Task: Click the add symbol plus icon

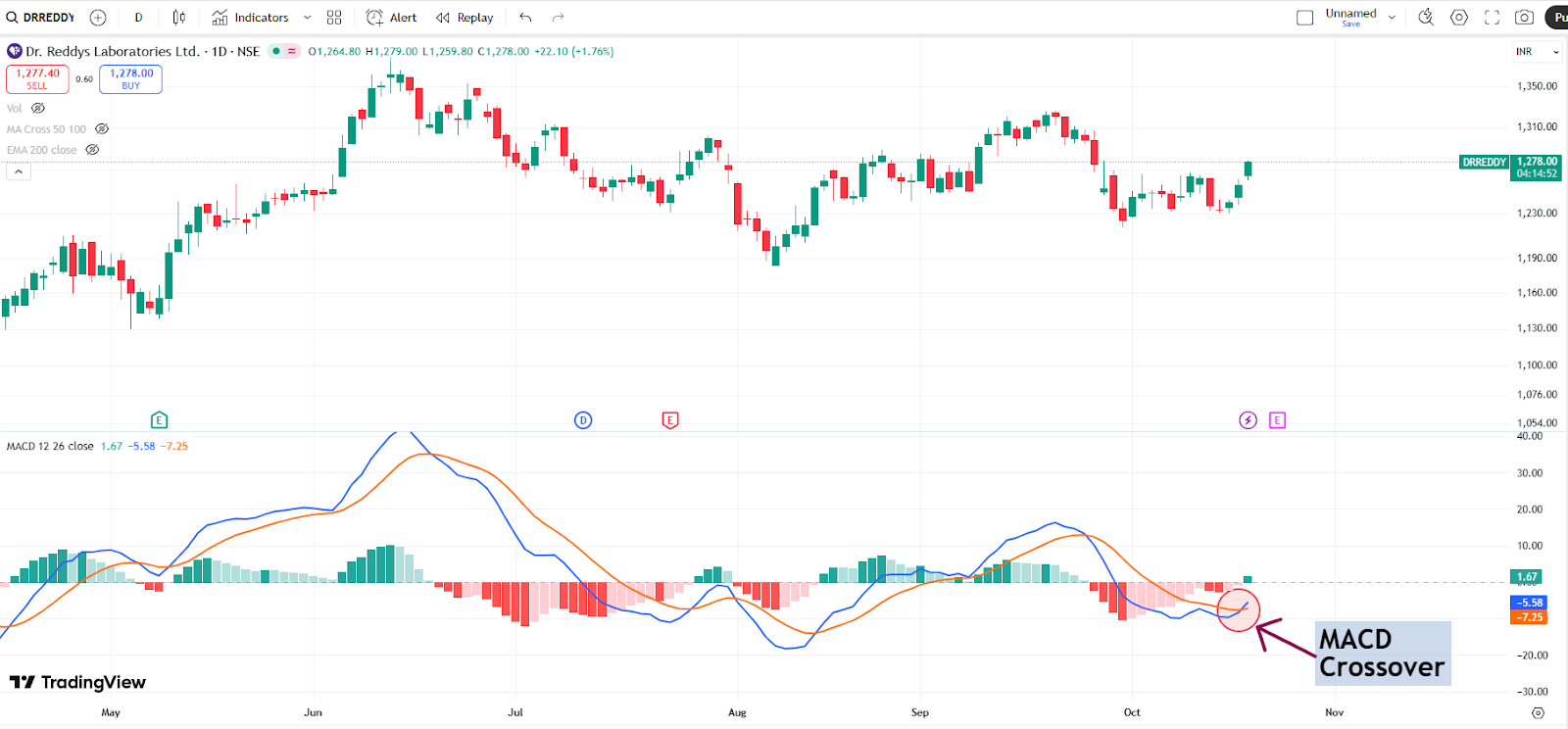Action: click(x=98, y=18)
